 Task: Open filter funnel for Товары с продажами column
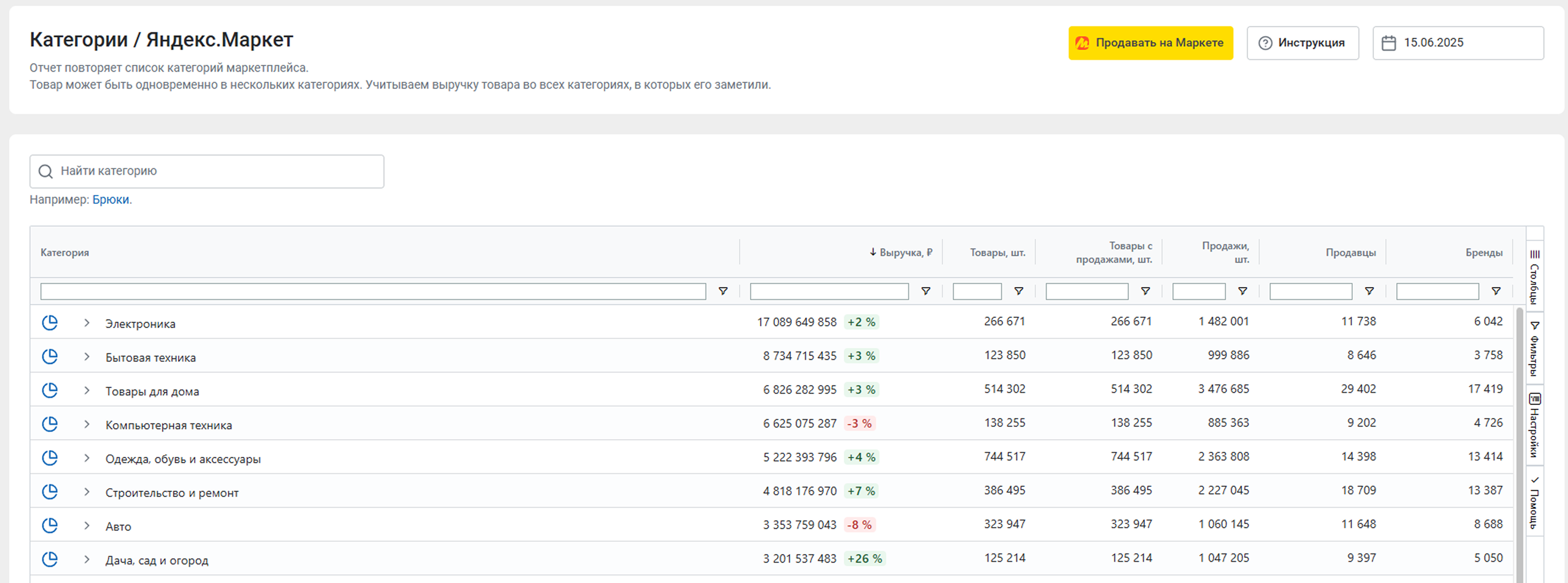click(1146, 291)
